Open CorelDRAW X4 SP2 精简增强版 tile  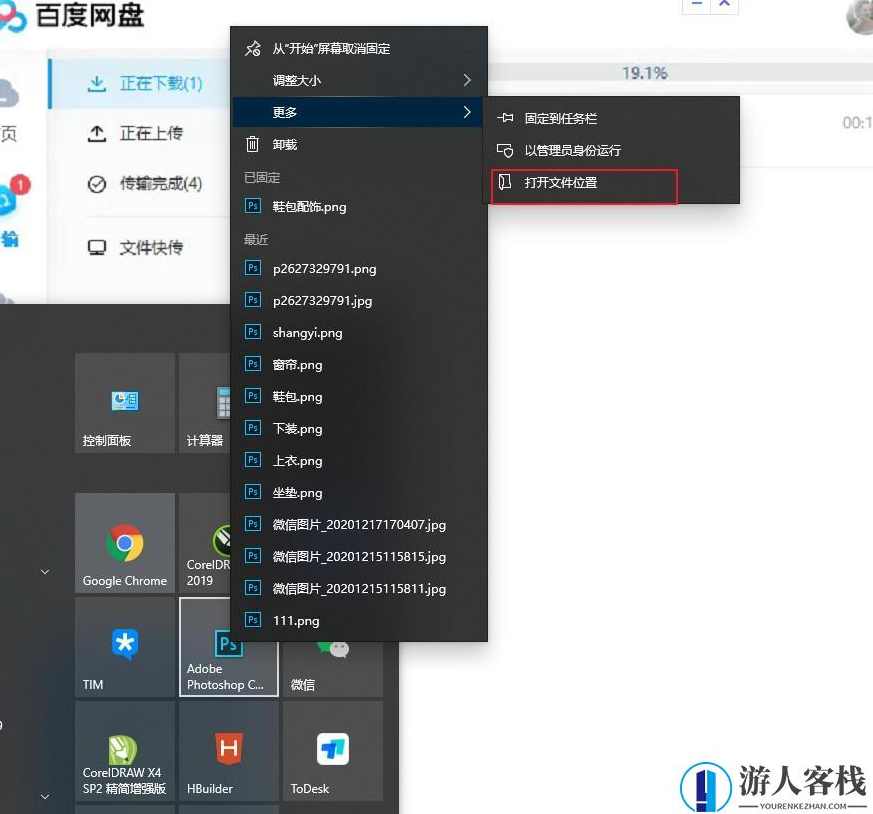(x=124, y=752)
